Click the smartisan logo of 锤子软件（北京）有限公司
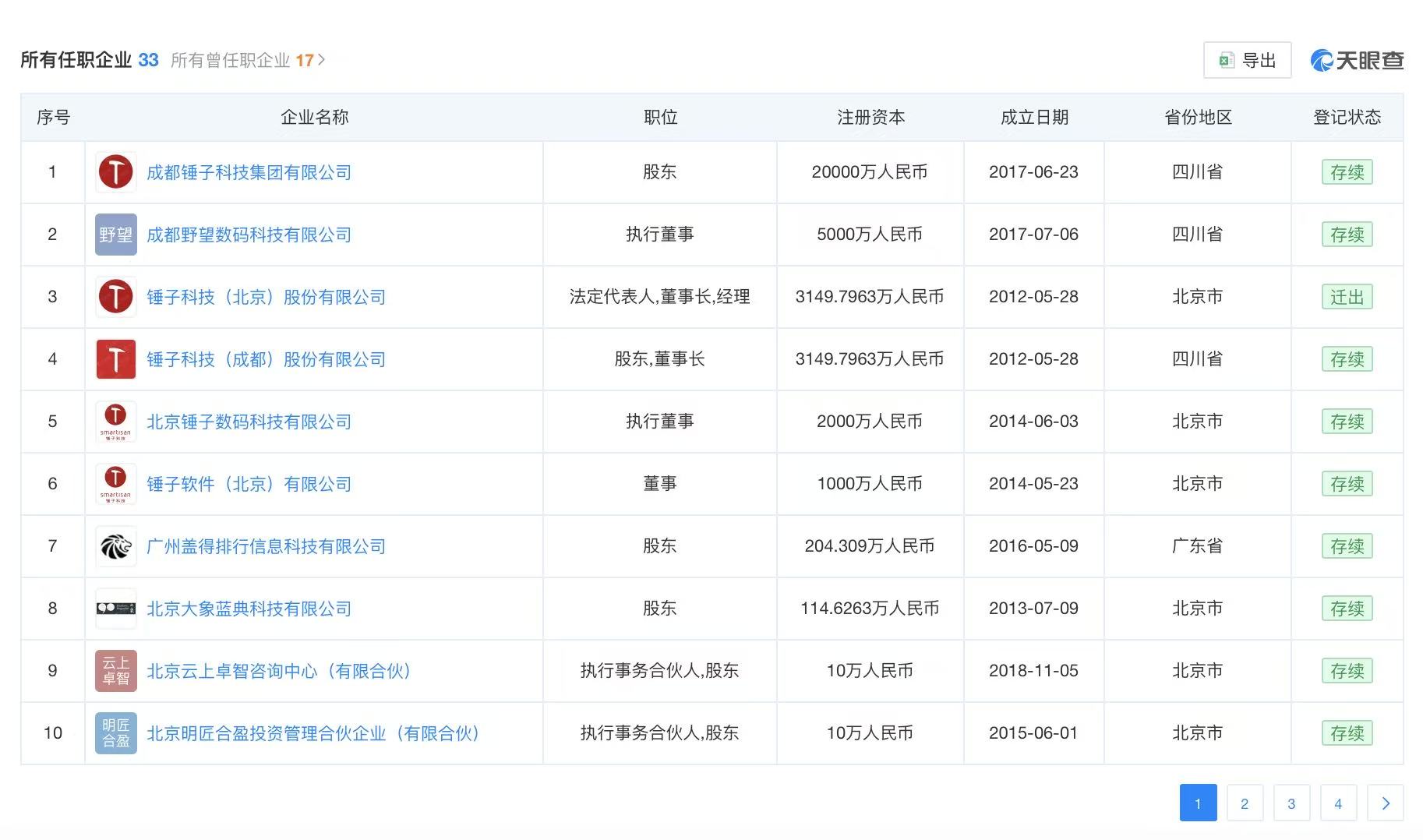 (115, 484)
